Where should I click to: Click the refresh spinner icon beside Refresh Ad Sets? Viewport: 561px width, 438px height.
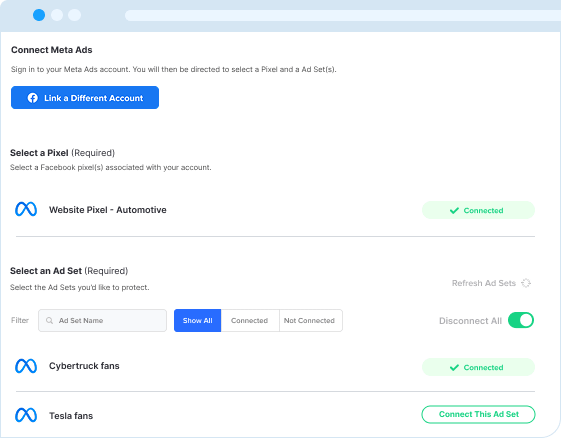pos(526,283)
